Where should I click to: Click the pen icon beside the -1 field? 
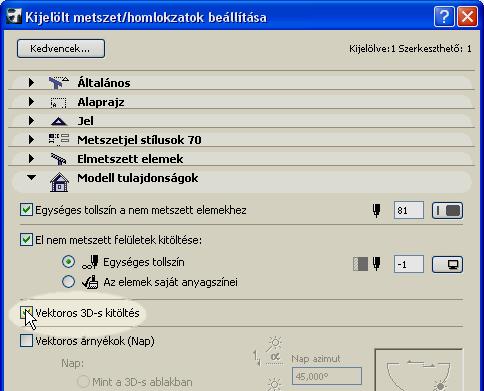pyautogui.click(x=377, y=264)
